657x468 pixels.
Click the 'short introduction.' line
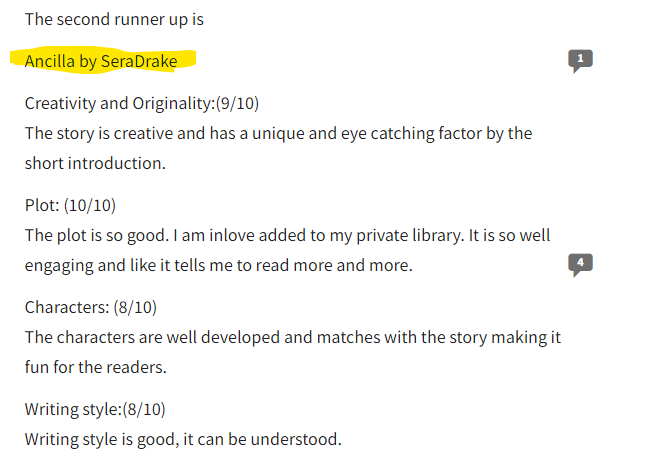[x=95, y=163]
